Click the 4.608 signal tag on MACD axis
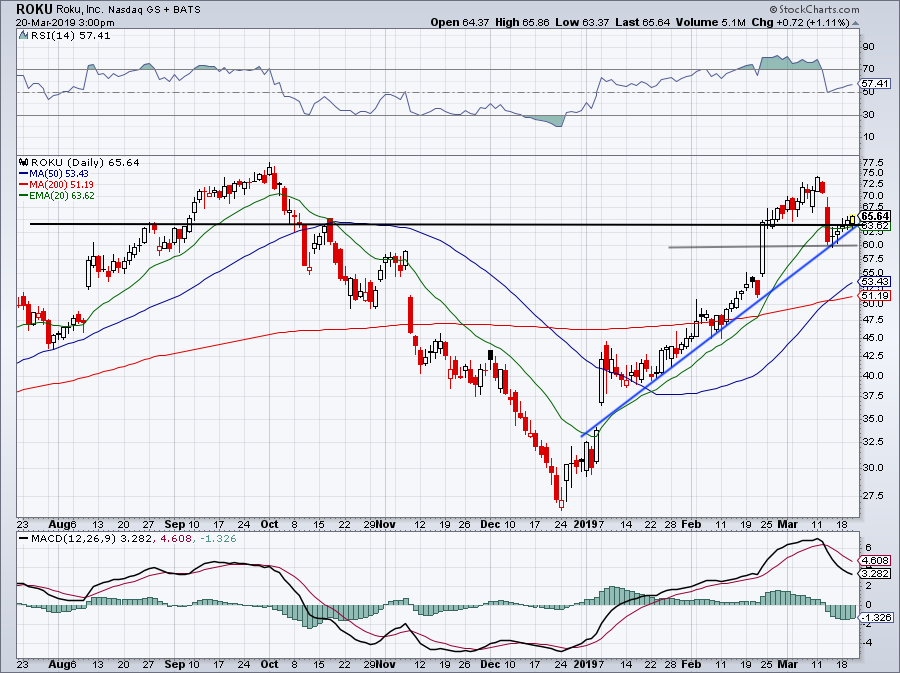 pos(875,561)
